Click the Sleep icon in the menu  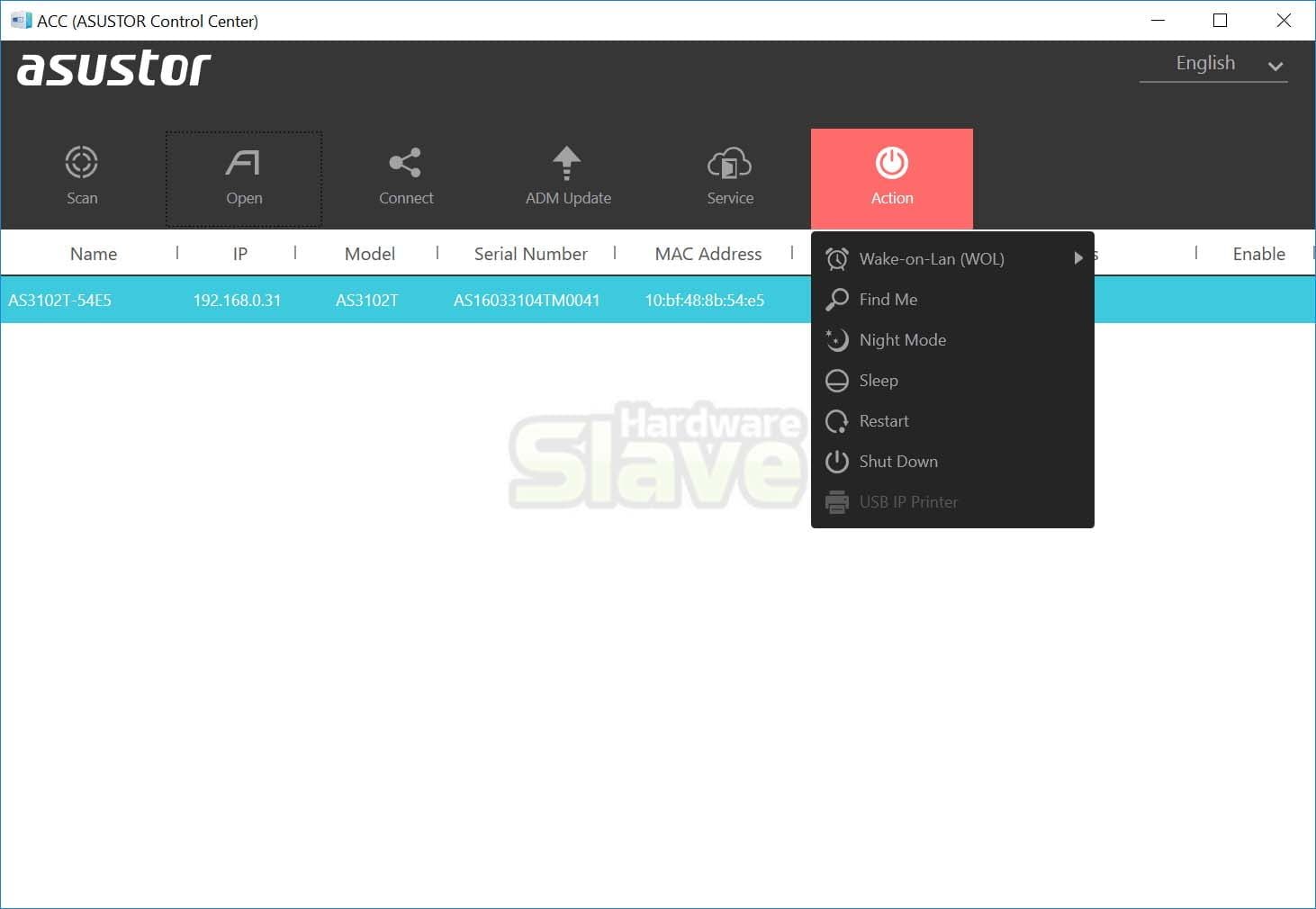[837, 381]
